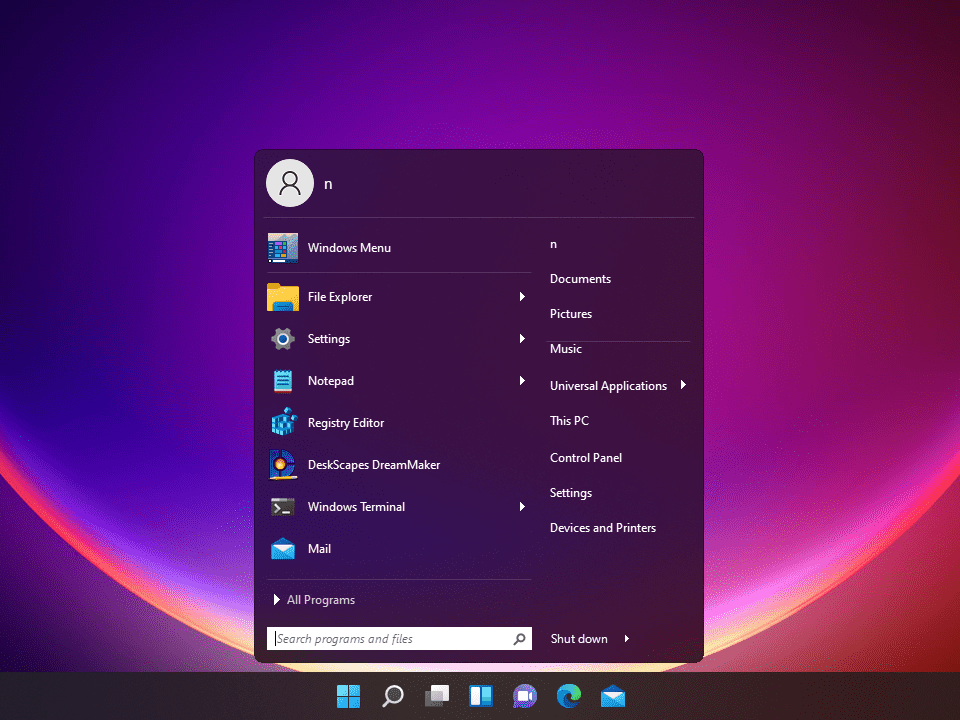
Task: Open the Chat icon on the taskbar
Action: 524,696
